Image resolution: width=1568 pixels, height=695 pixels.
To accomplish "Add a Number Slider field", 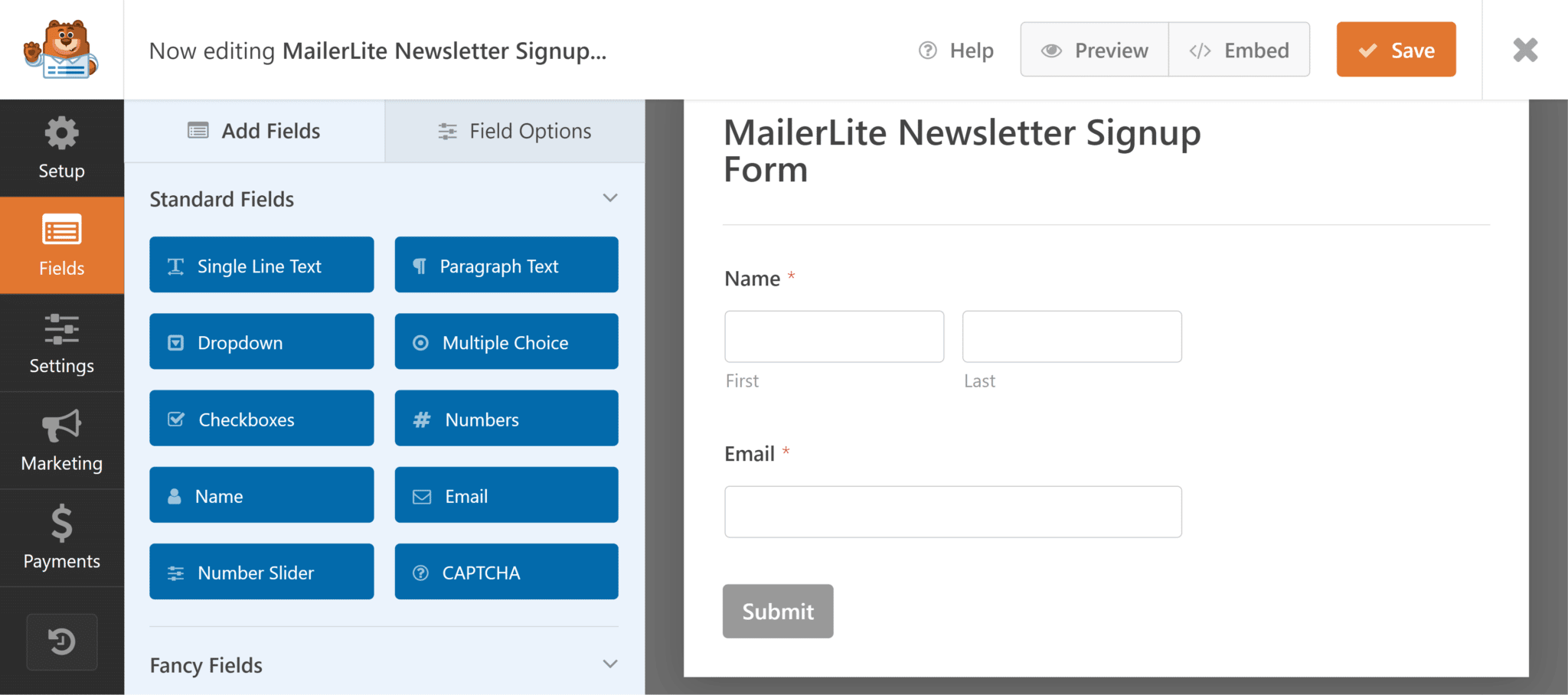I will (261, 571).
